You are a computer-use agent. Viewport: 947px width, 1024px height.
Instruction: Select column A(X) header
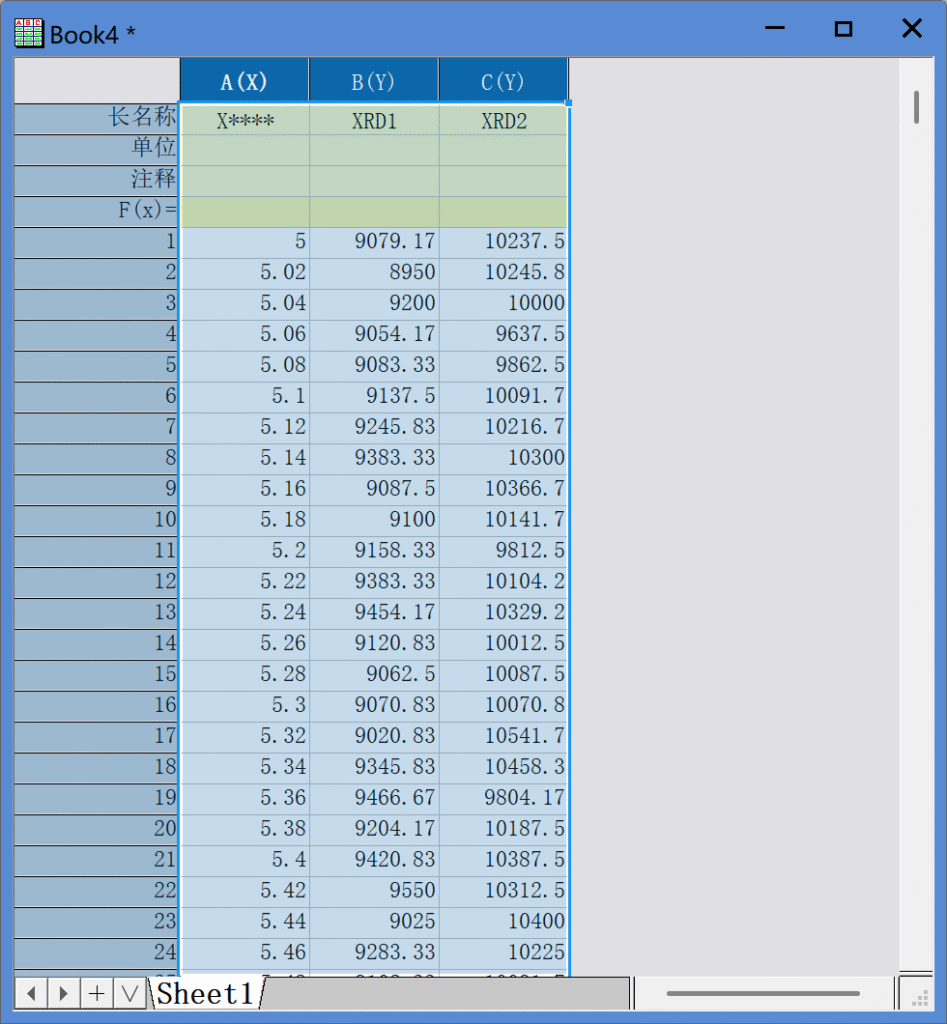(244, 81)
